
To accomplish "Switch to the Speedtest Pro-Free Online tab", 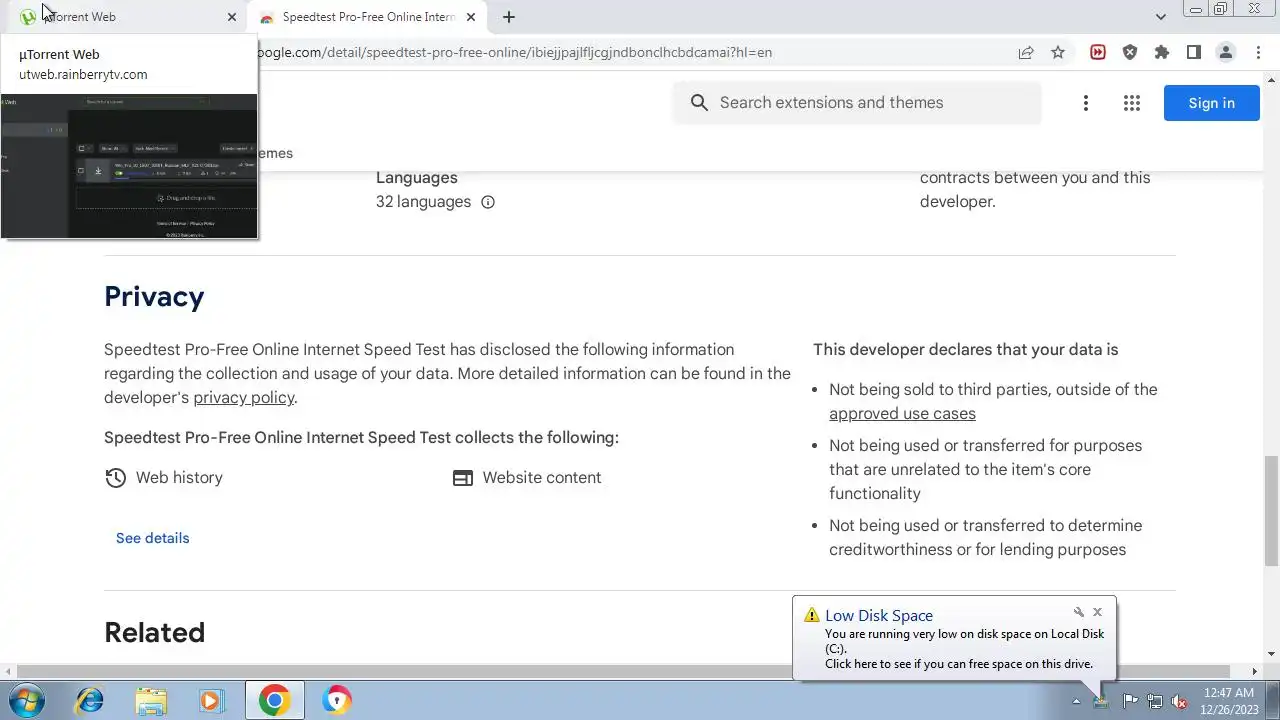I will point(367,17).
